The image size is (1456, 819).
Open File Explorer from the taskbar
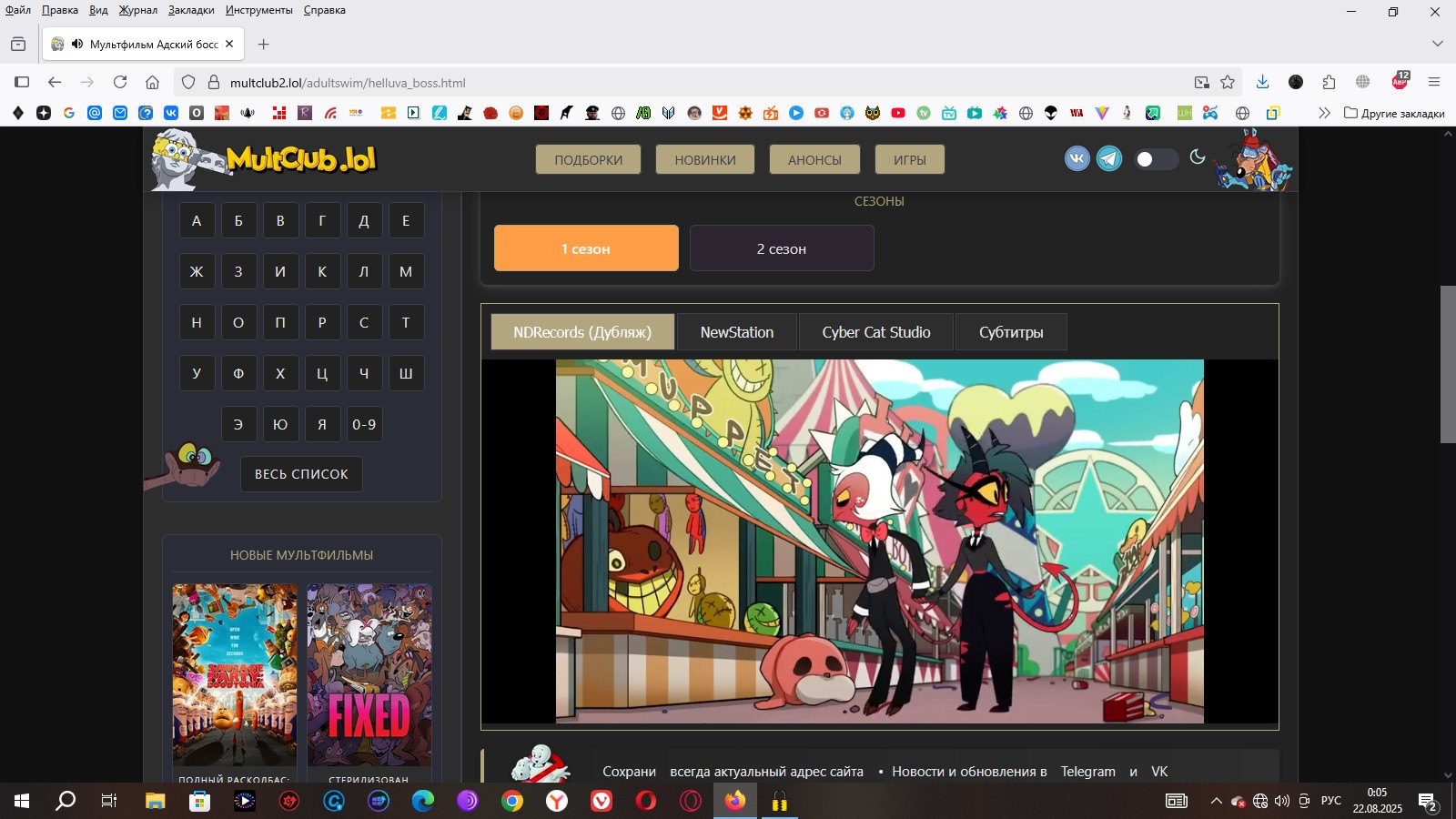point(155,801)
